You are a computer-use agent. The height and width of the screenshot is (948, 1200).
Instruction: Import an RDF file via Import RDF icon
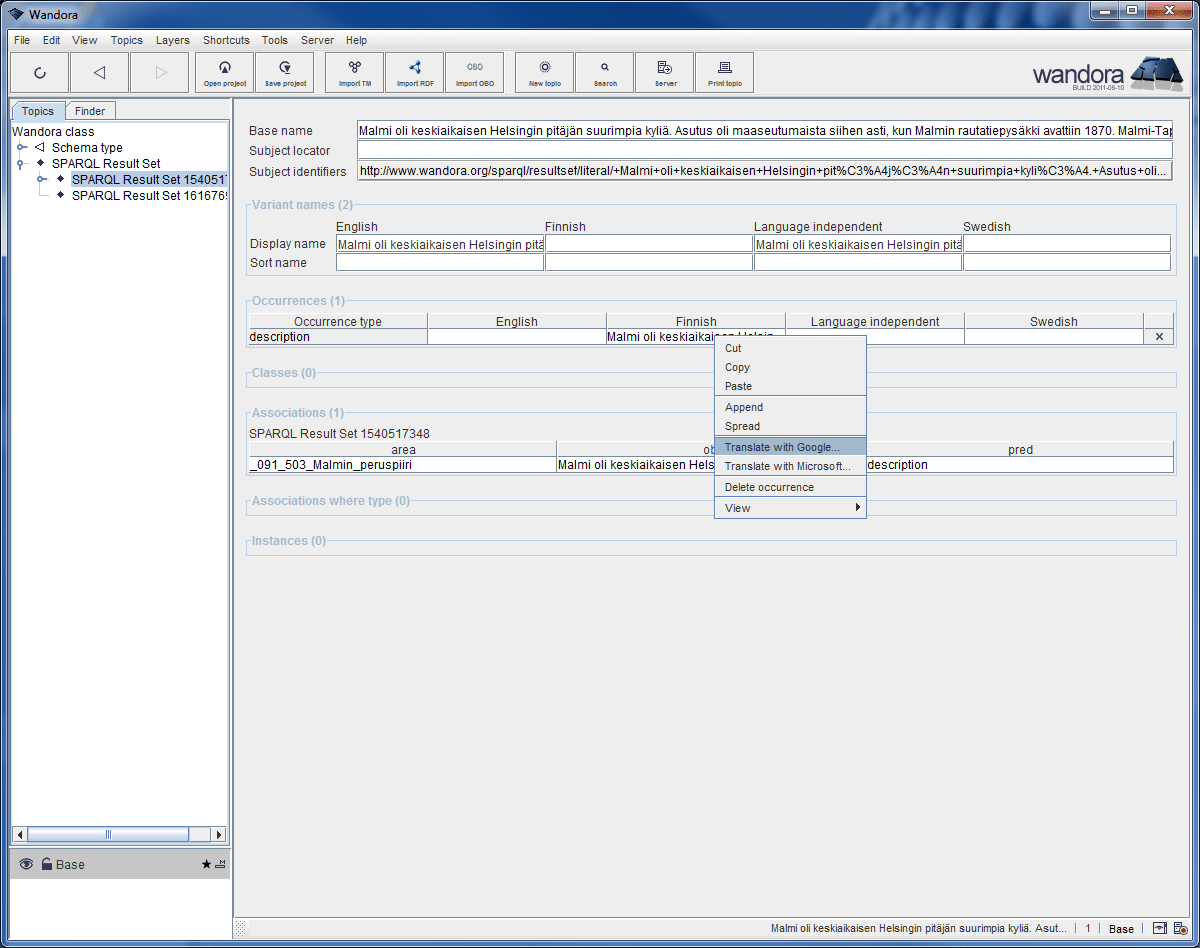pos(414,72)
